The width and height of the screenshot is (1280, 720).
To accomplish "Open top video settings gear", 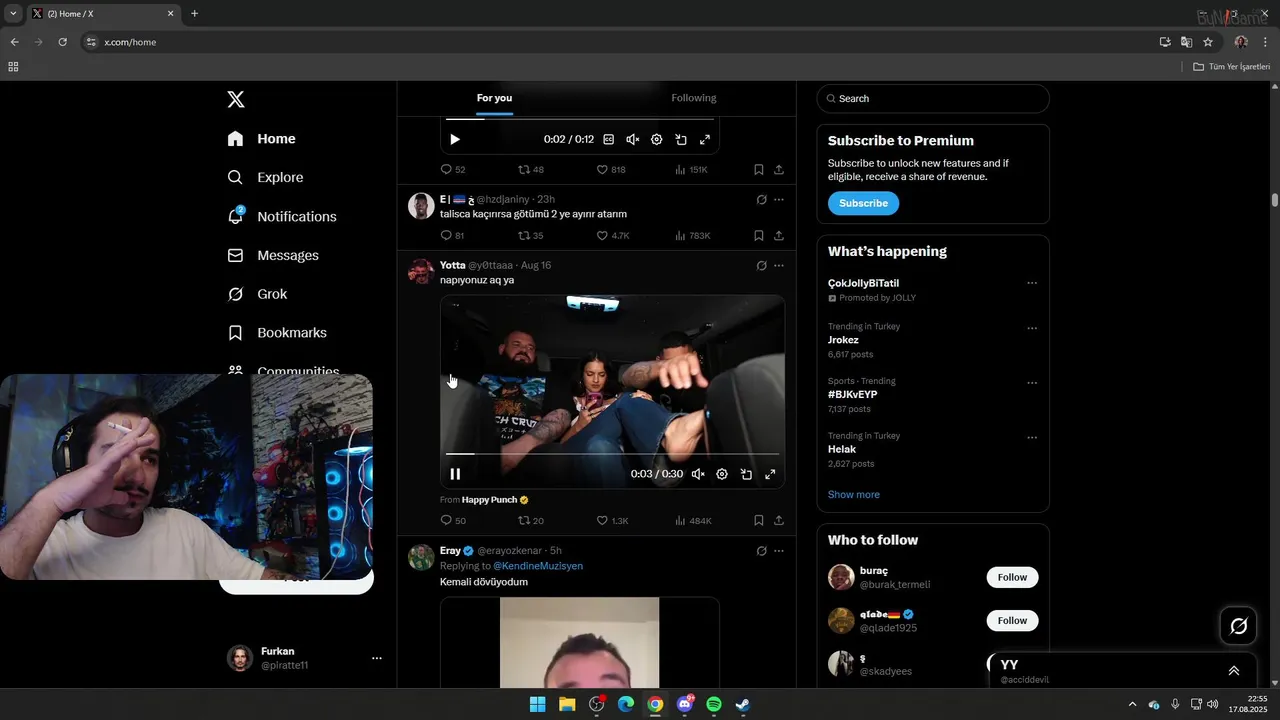I will (x=657, y=140).
